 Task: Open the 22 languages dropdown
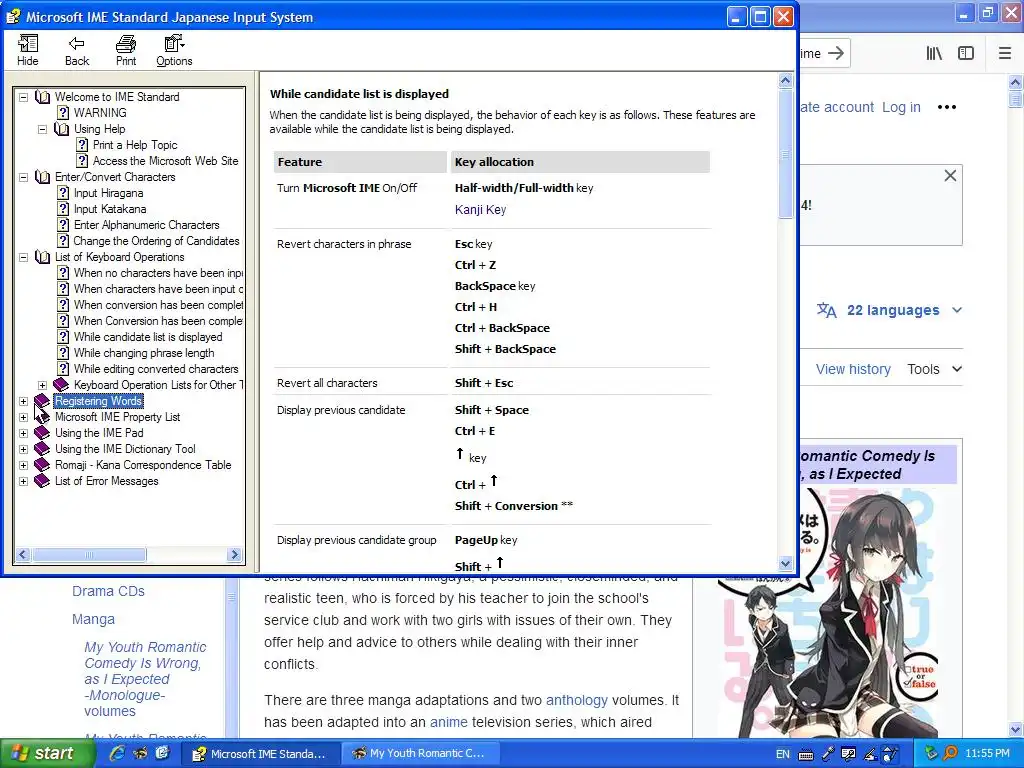(889, 310)
